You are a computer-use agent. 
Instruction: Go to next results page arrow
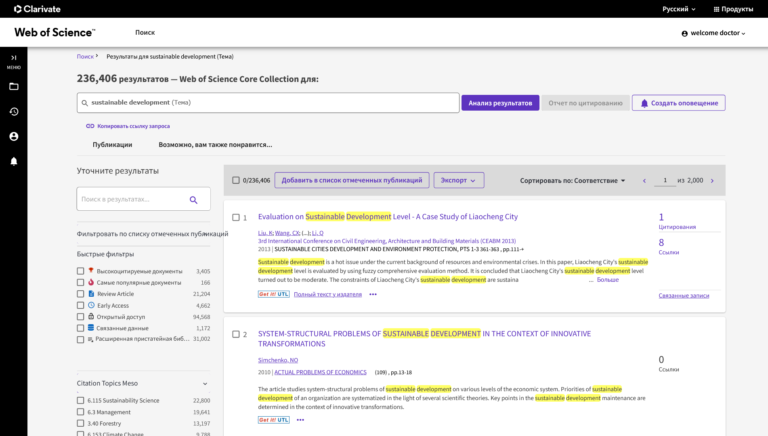tap(712, 181)
